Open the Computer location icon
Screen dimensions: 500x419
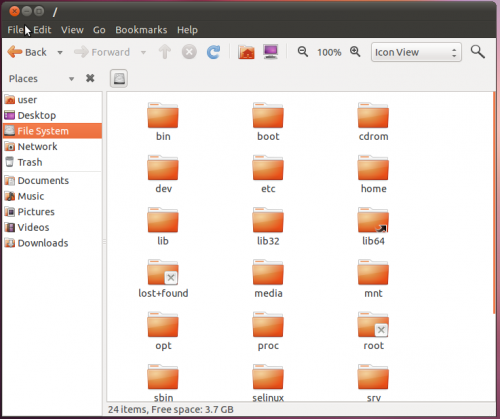271,52
